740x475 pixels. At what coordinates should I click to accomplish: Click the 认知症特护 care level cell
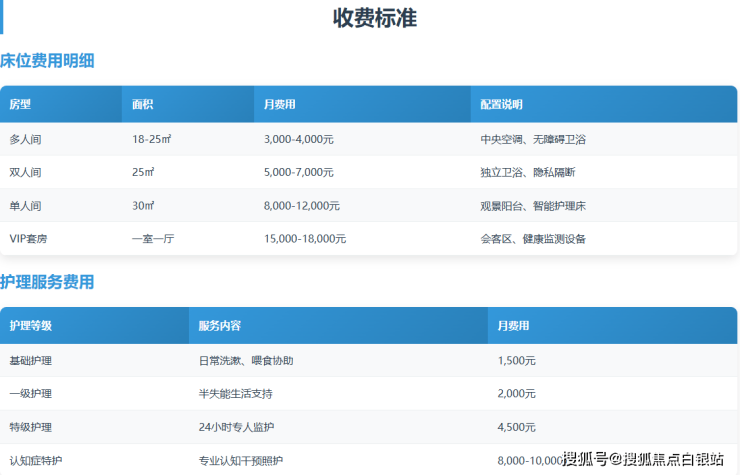pos(35,460)
